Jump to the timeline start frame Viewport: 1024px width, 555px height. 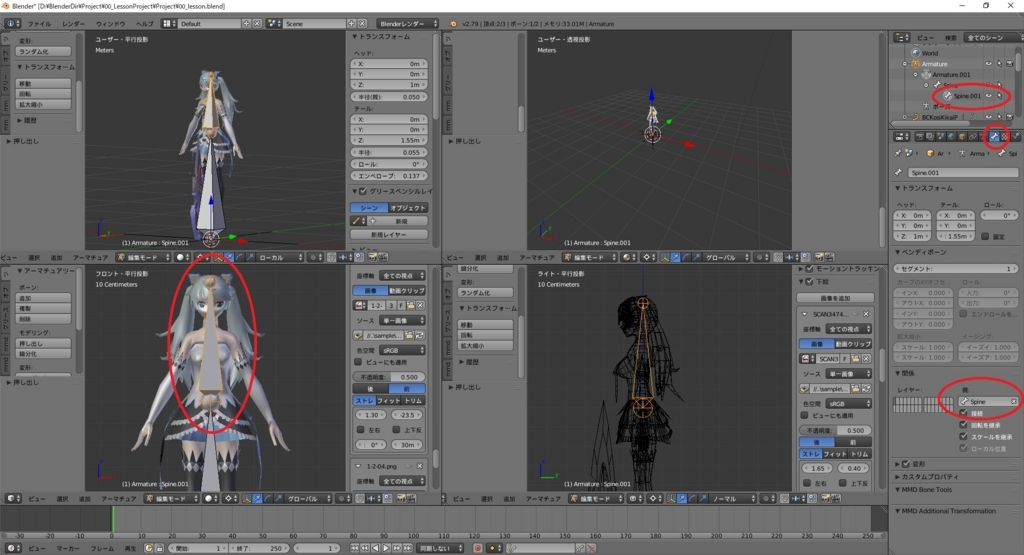click(355, 548)
